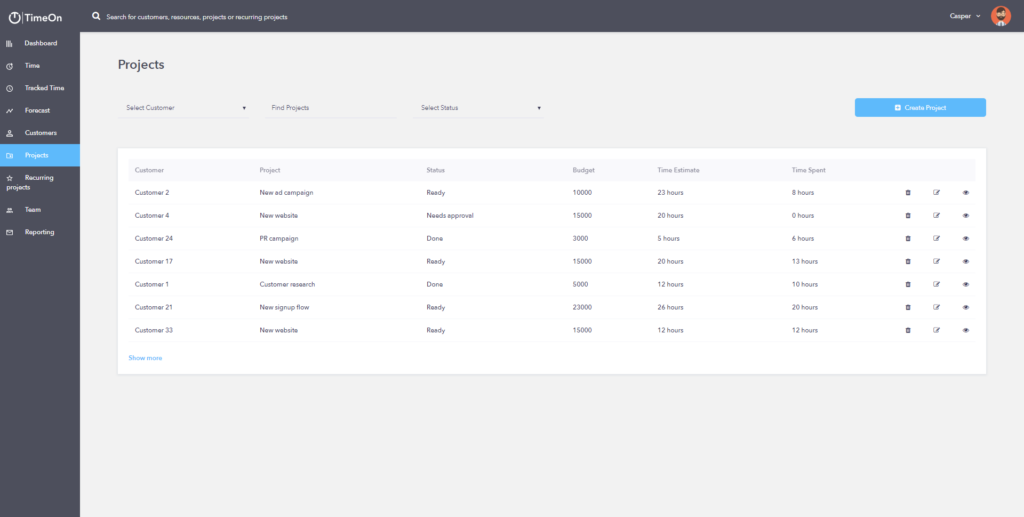This screenshot has width=1024, height=517.
Task: Open Reporting in the sidebar
Action: (x=40, y=232)
